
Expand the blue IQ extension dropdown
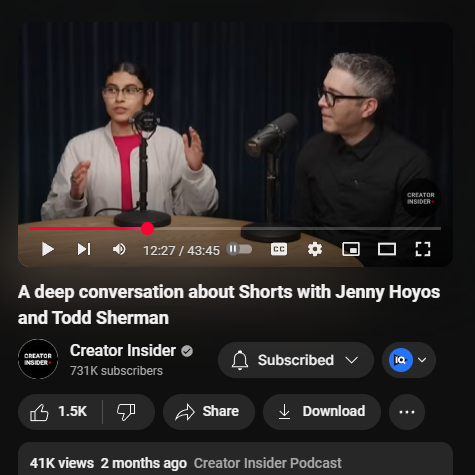point(409,360)
